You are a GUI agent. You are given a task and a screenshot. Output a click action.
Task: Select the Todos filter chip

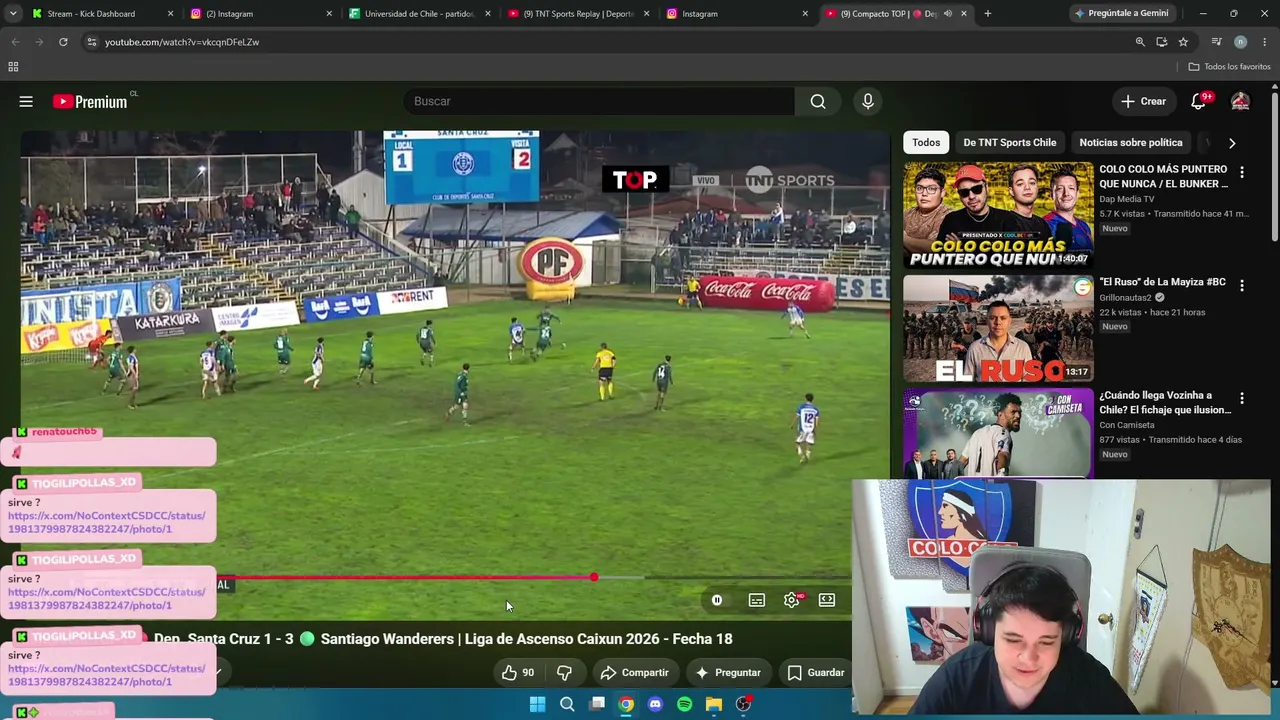point(926,143)
